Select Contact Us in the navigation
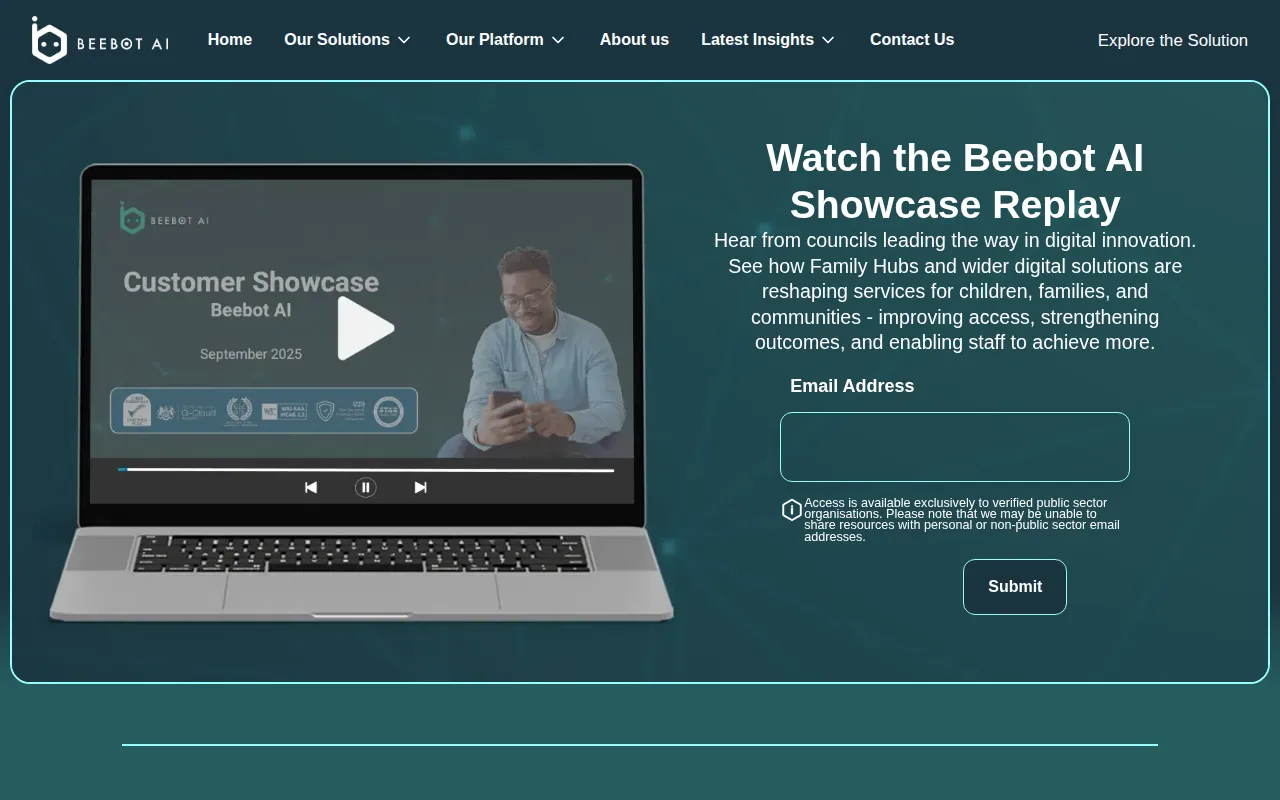Screen dimensions: 1280x800 tap(912, 40)
